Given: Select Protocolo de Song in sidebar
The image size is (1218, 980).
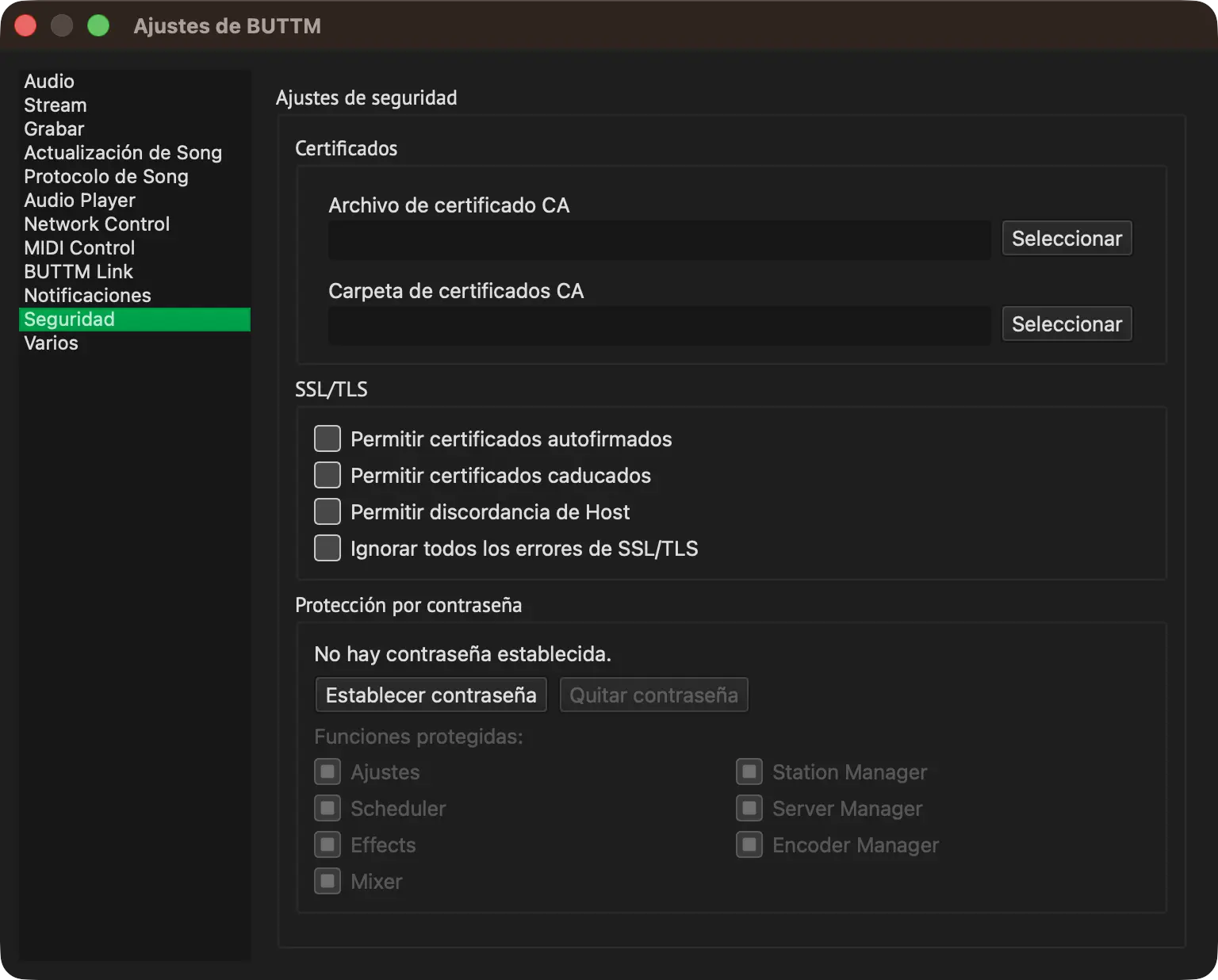Looking at the screenshot, I should (134, 177).
